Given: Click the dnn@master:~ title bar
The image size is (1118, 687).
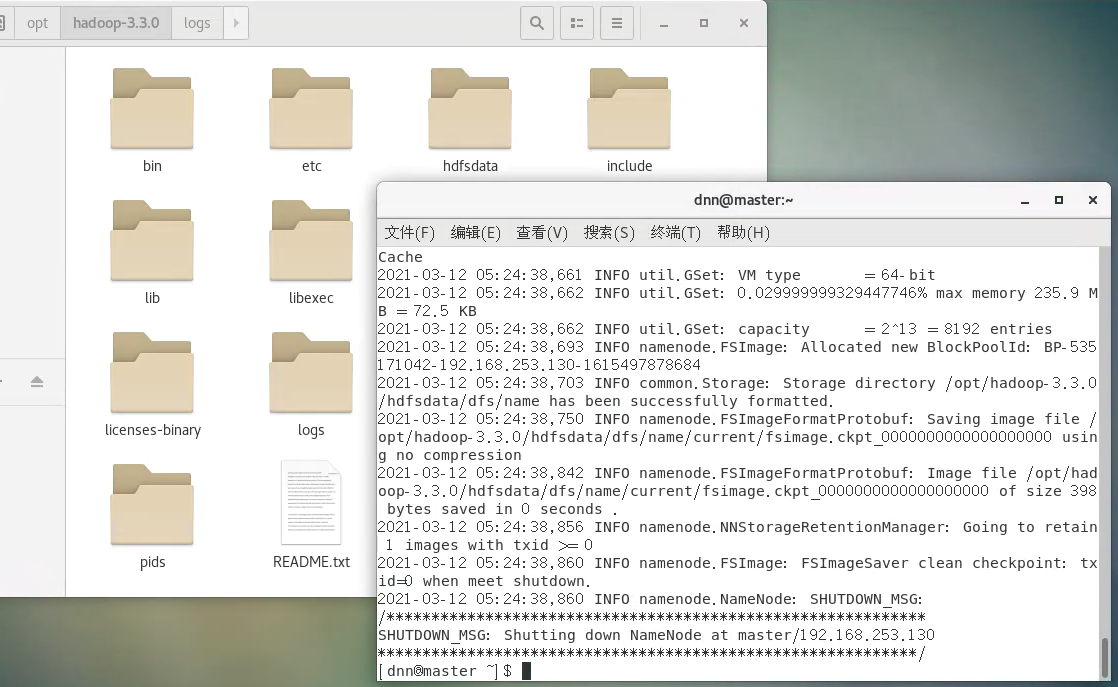Looking at the screenshot, I should coord(744,200).
